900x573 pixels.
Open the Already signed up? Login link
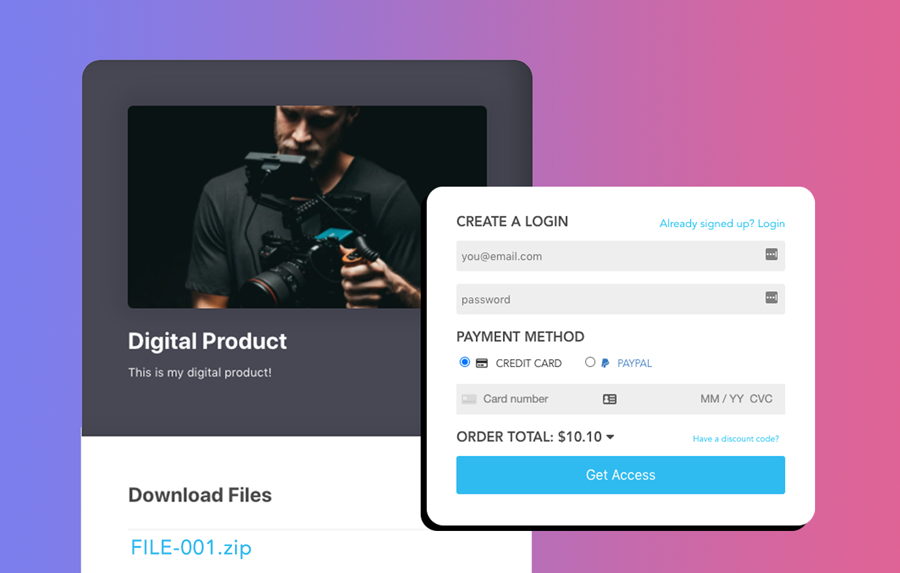coord(722,223)
